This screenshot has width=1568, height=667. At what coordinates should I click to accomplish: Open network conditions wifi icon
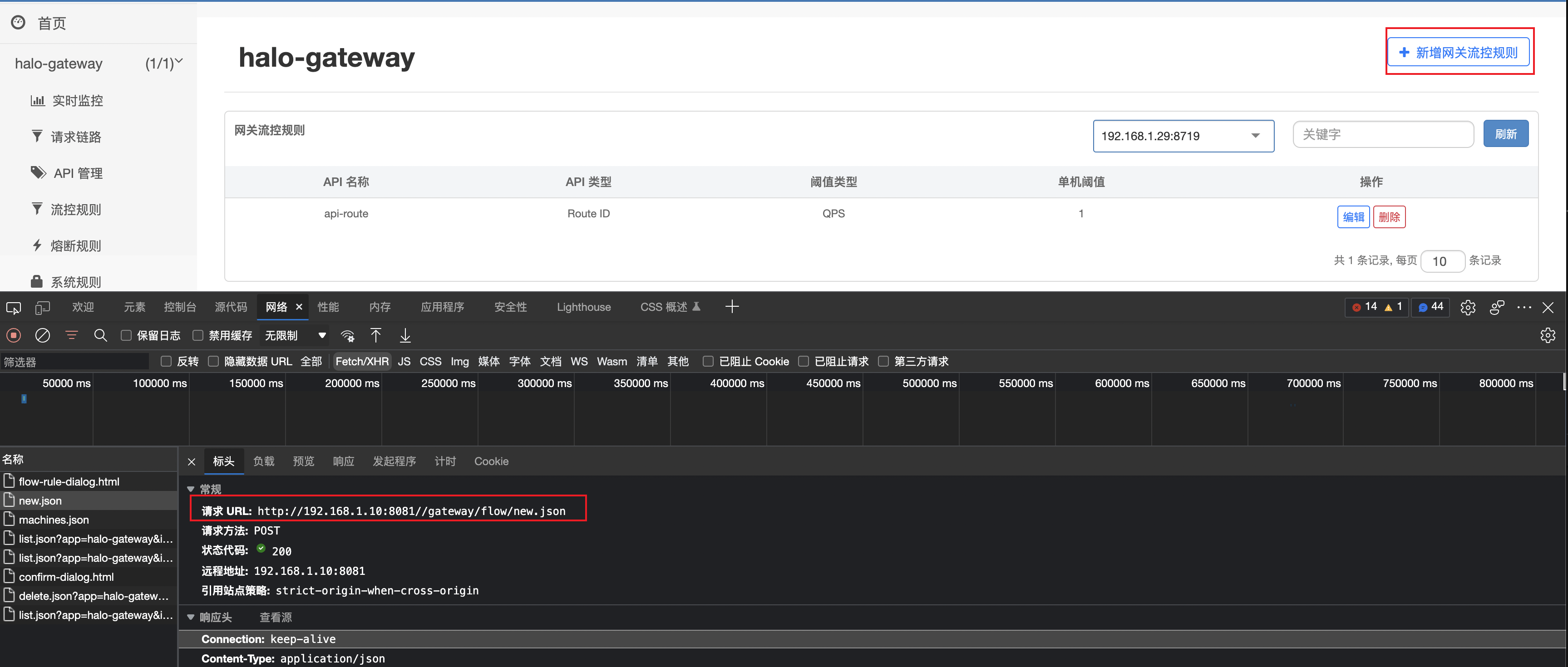pos(347,336)
